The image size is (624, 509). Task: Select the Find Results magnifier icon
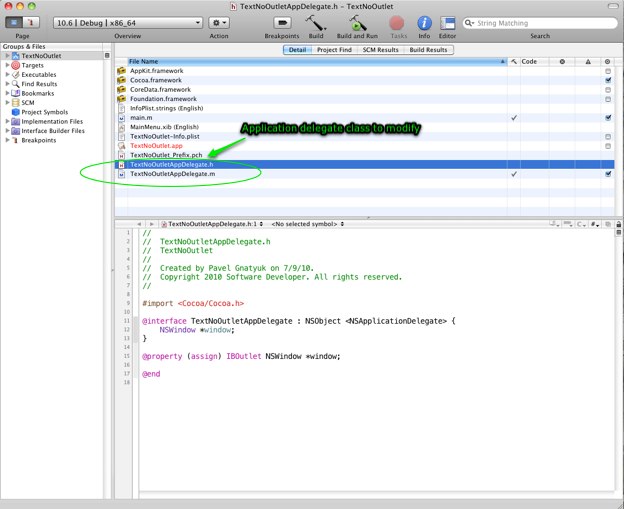[x=16, y=84]
